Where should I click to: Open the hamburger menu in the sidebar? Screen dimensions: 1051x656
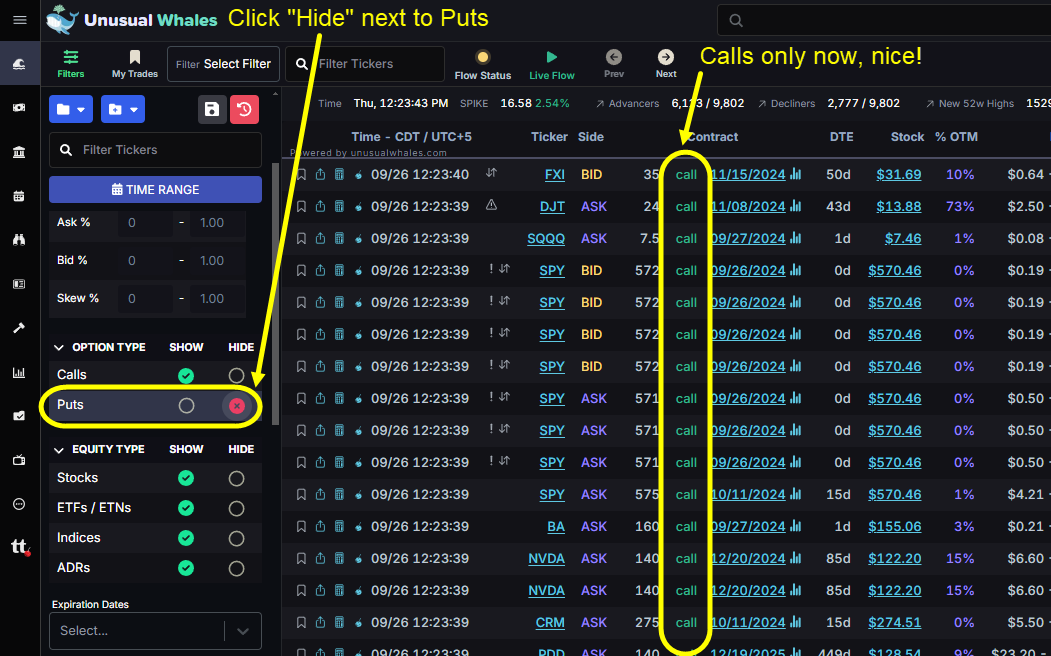coord(19,20)
